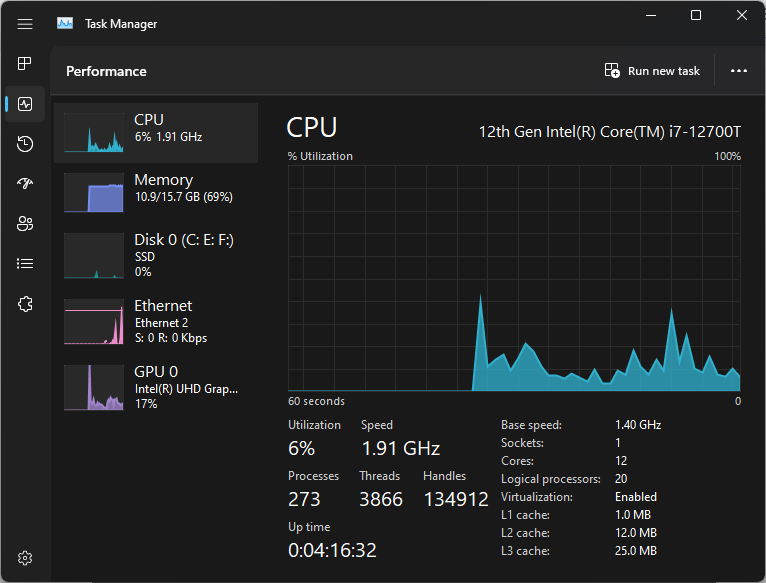Click the Processes count 273
The image size is (766, 583).
click(304, 499)
